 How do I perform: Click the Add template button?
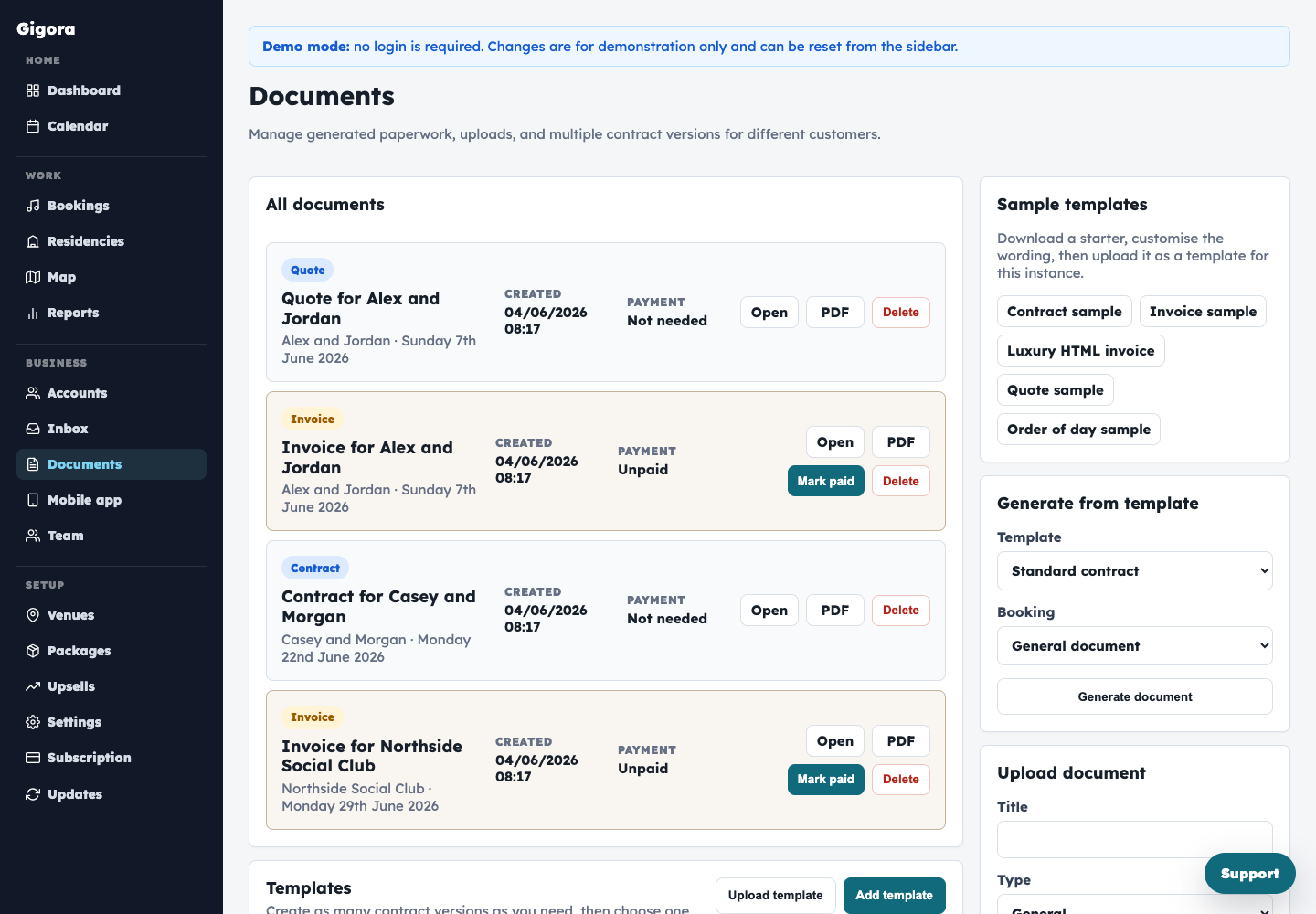pyautogui.click(x=895, y=896)
